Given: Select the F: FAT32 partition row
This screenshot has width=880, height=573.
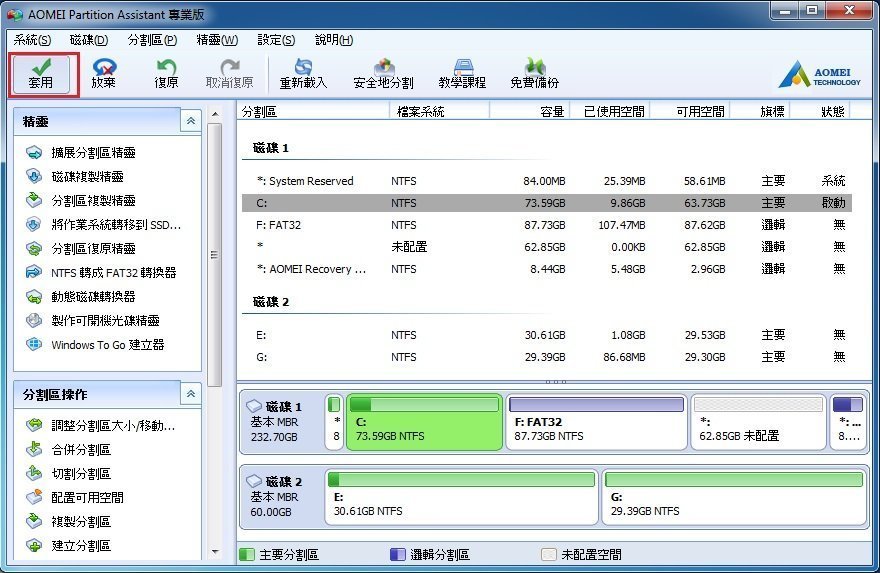Looking at the screenshot, I should tap(547, 225).
